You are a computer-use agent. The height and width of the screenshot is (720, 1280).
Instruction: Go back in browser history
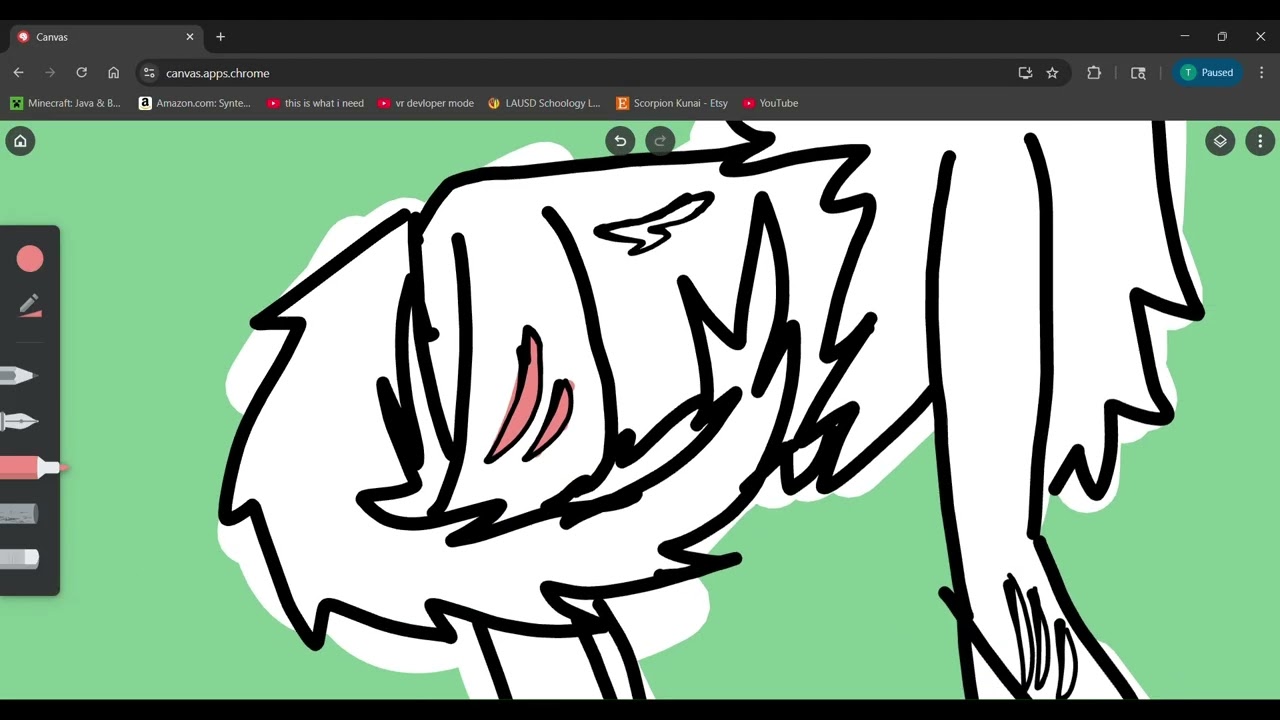tap(18, 73)
